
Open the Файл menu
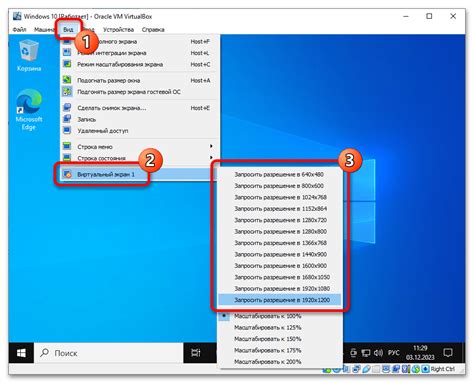click(19, 29)
